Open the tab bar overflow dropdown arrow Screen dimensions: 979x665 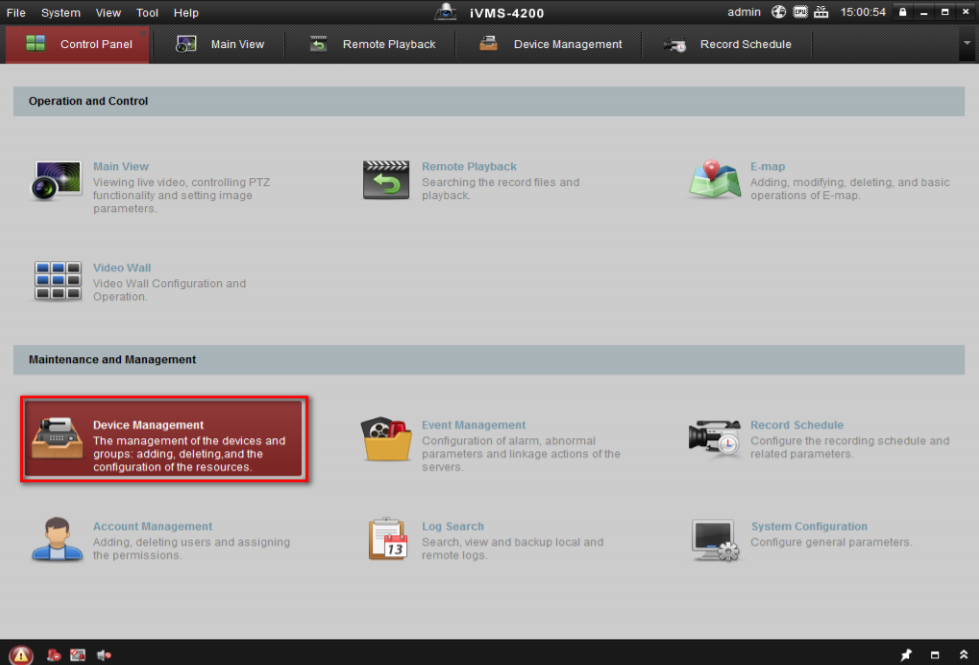967,43
